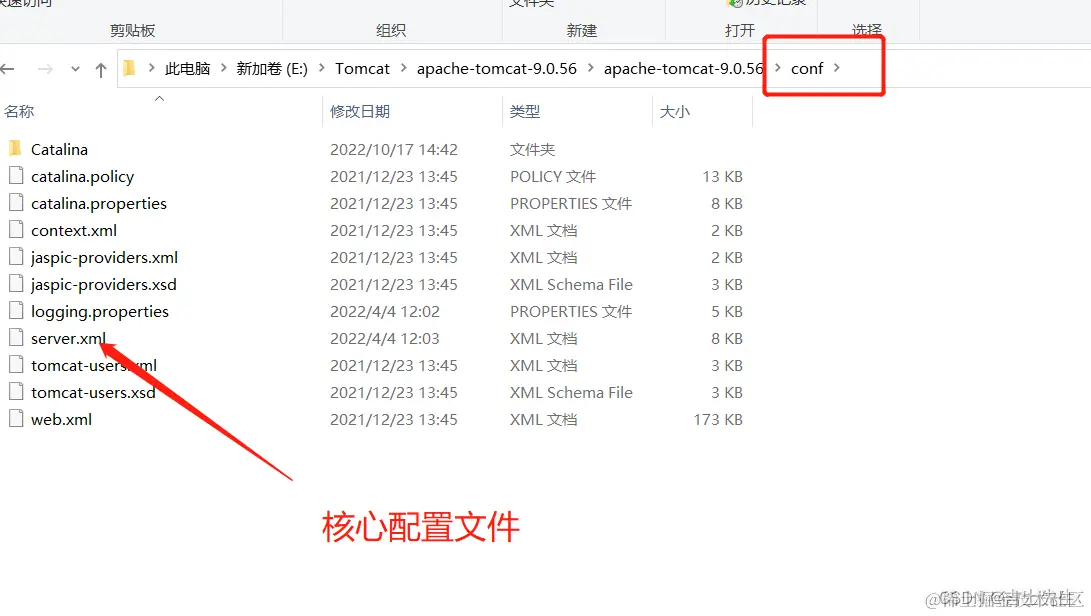
Task: Click the back navigation arrow
Action: [x=10, y=68]
